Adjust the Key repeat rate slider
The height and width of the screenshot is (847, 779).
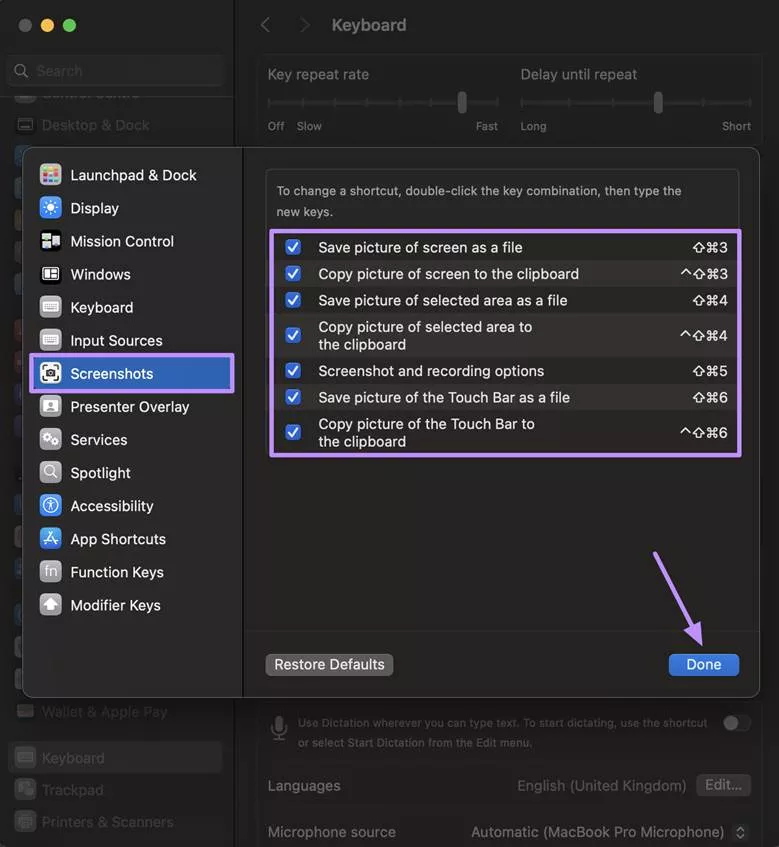461,101
